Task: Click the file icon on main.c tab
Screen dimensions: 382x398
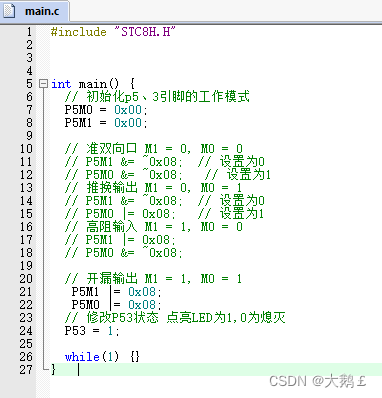Action: point(9,11)
